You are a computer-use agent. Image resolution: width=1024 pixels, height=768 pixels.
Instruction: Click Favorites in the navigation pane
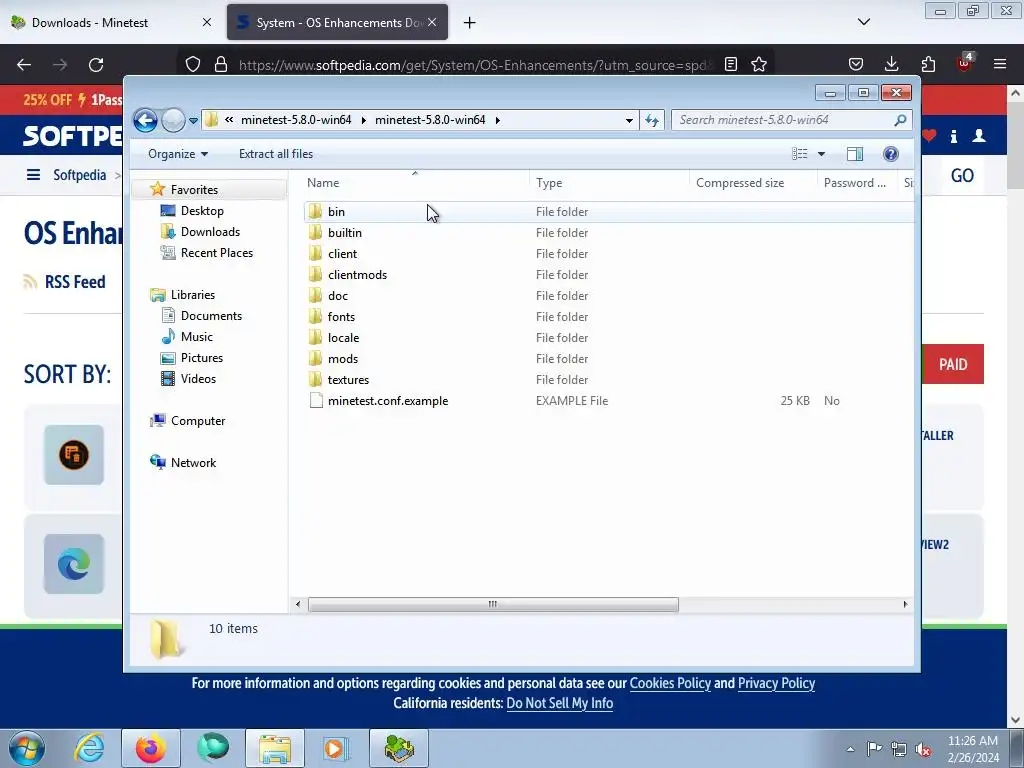[194, 189]
